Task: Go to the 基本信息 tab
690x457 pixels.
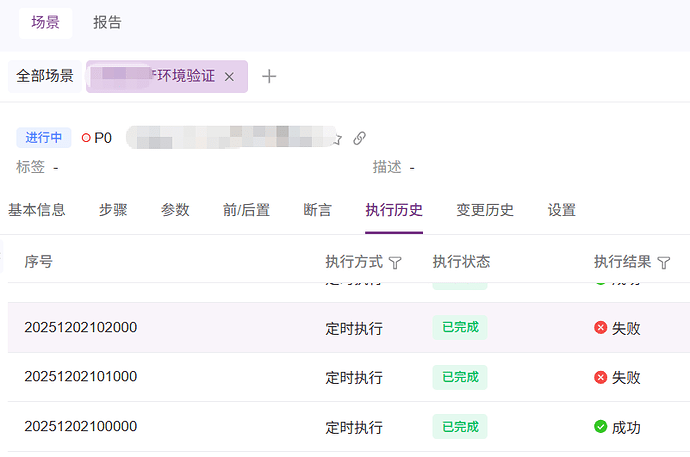Action: tap(37, 210)
